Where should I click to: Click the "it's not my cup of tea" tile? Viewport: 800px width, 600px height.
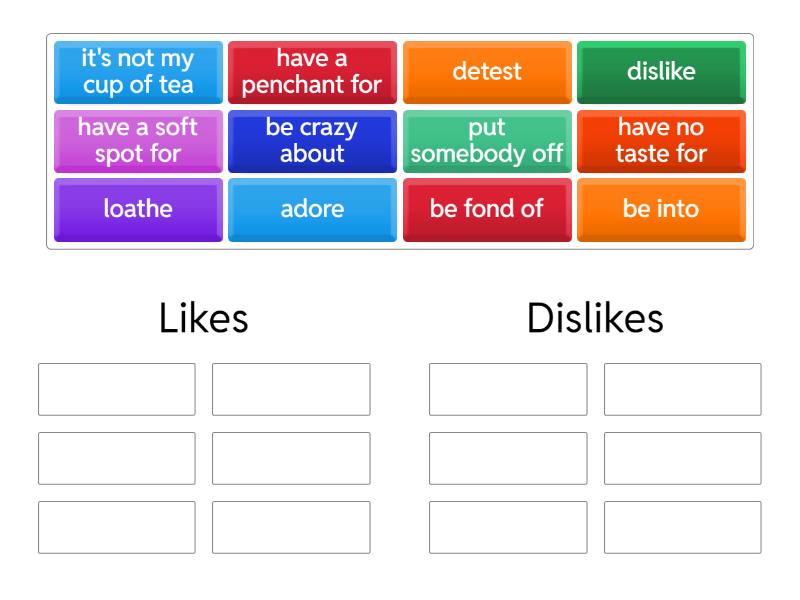(x=138, y=72)
